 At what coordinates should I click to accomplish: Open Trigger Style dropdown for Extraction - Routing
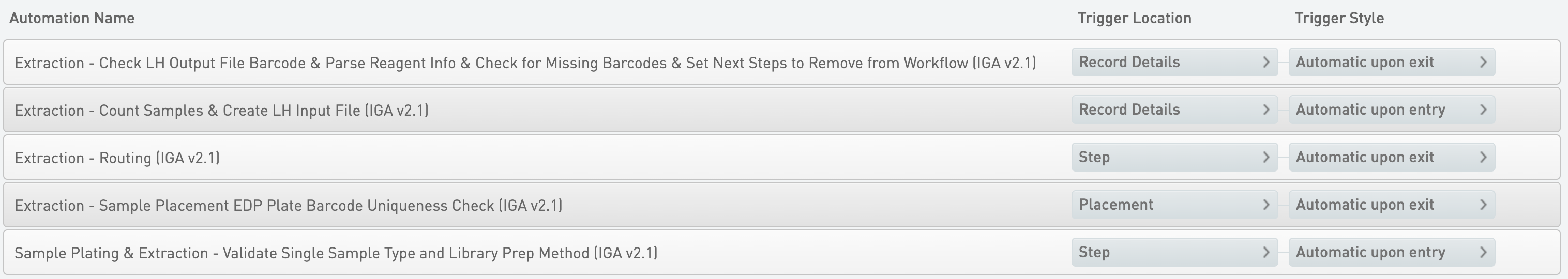coord(1391,157)
